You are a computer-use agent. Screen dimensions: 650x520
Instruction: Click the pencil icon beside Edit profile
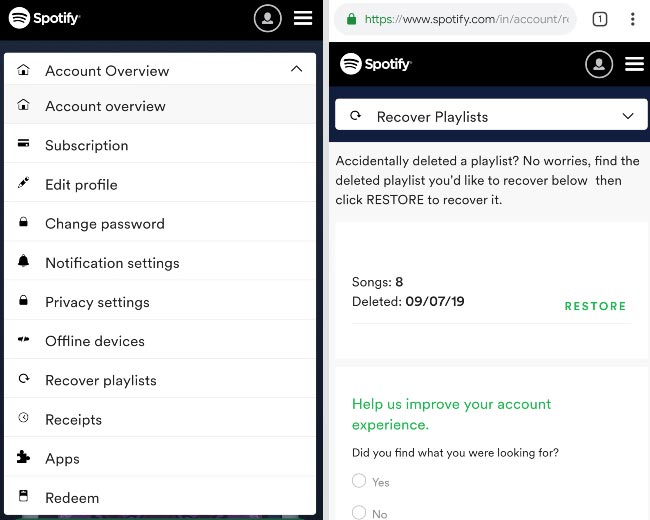(24, 182)
